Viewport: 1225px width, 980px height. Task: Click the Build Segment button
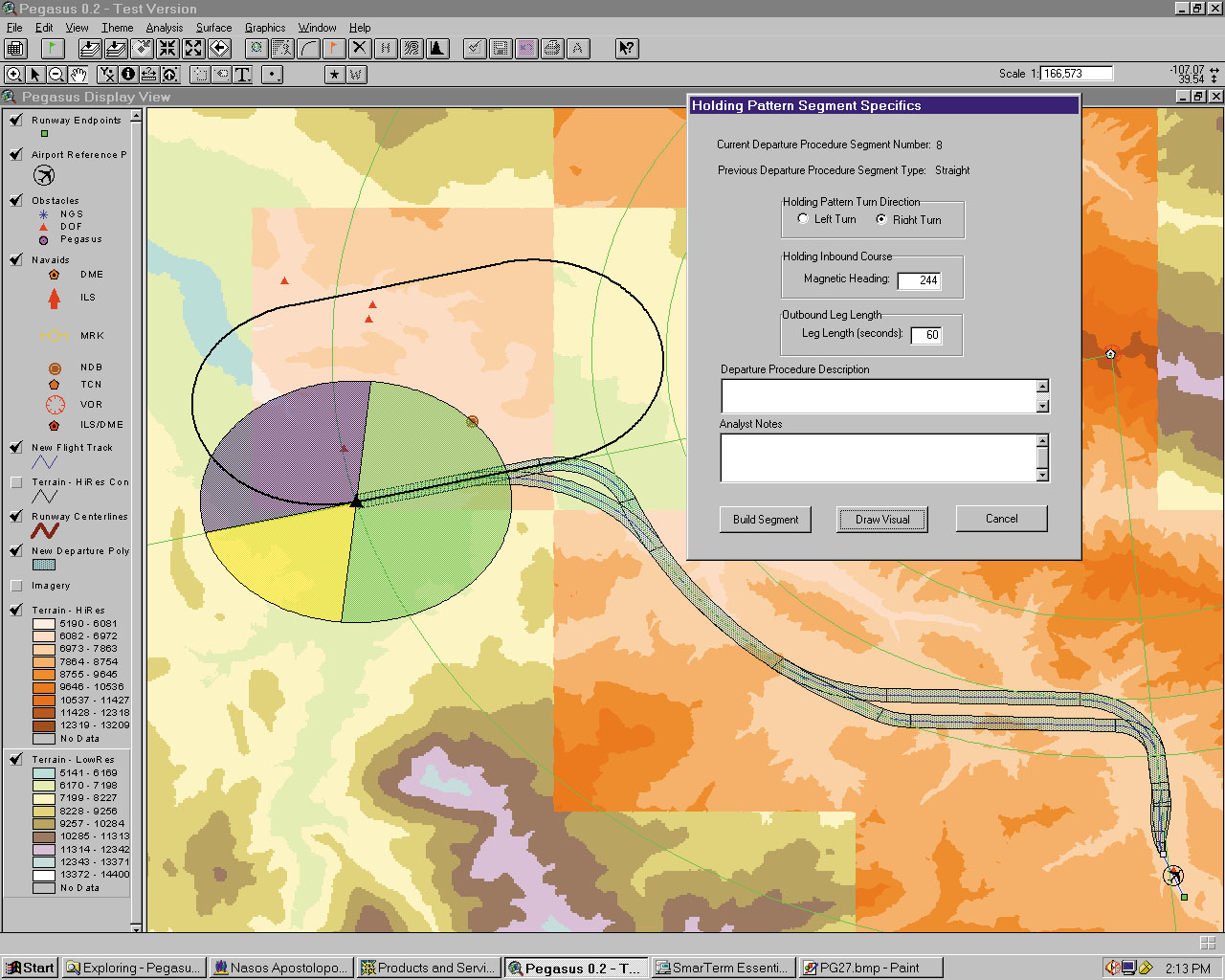pos(766,520)
